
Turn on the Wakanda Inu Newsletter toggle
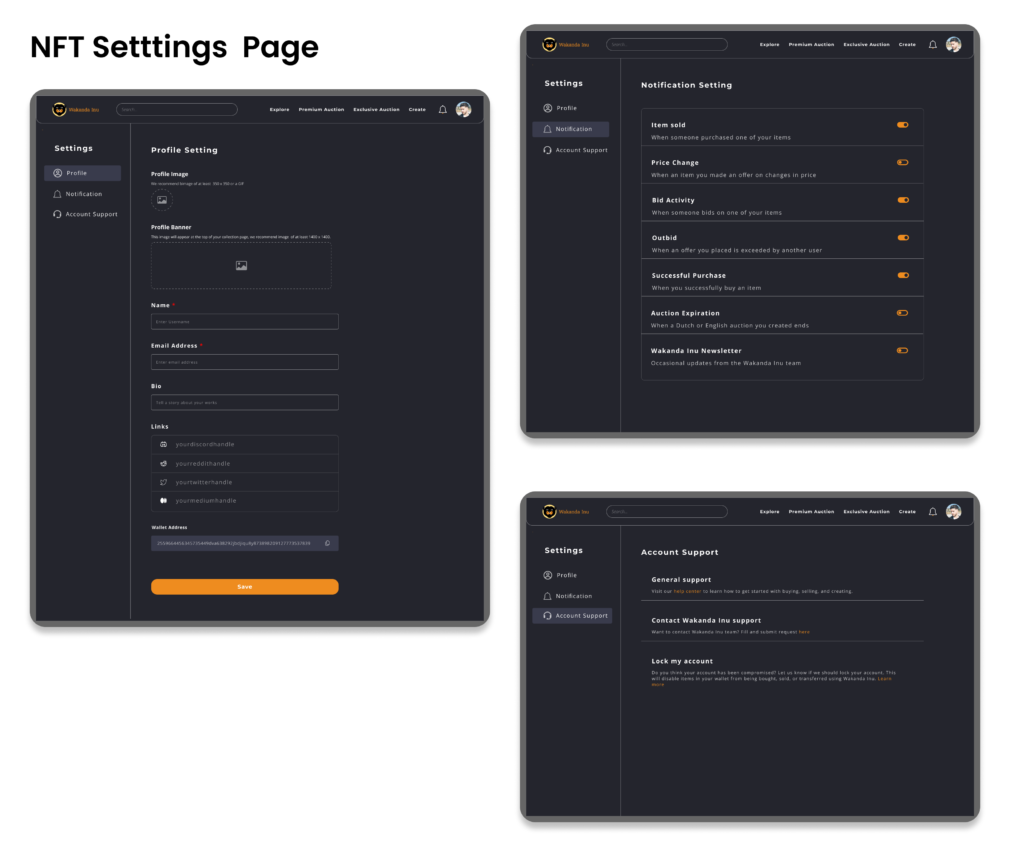pos(903,351)
